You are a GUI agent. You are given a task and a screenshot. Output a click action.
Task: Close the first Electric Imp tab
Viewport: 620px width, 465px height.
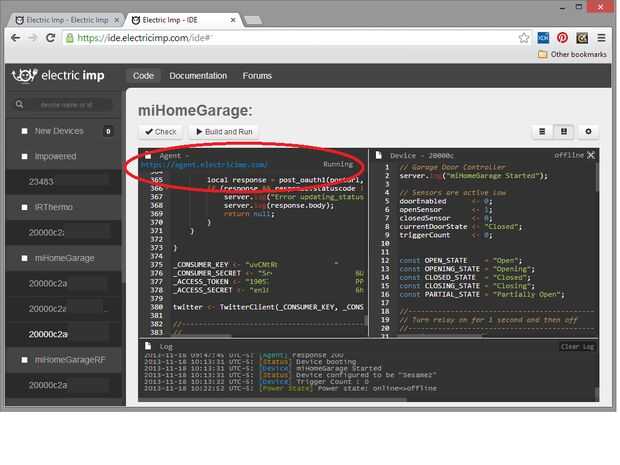coord(117,20)
